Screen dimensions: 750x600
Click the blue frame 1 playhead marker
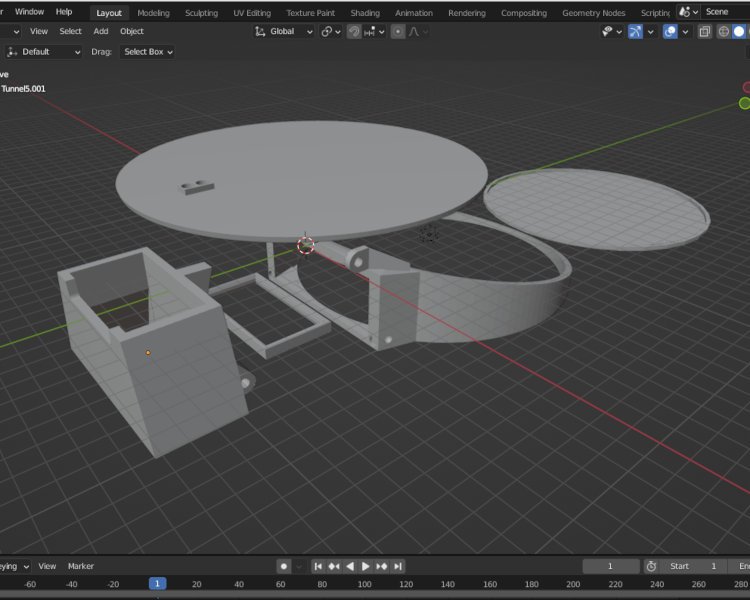coord(157,584)
